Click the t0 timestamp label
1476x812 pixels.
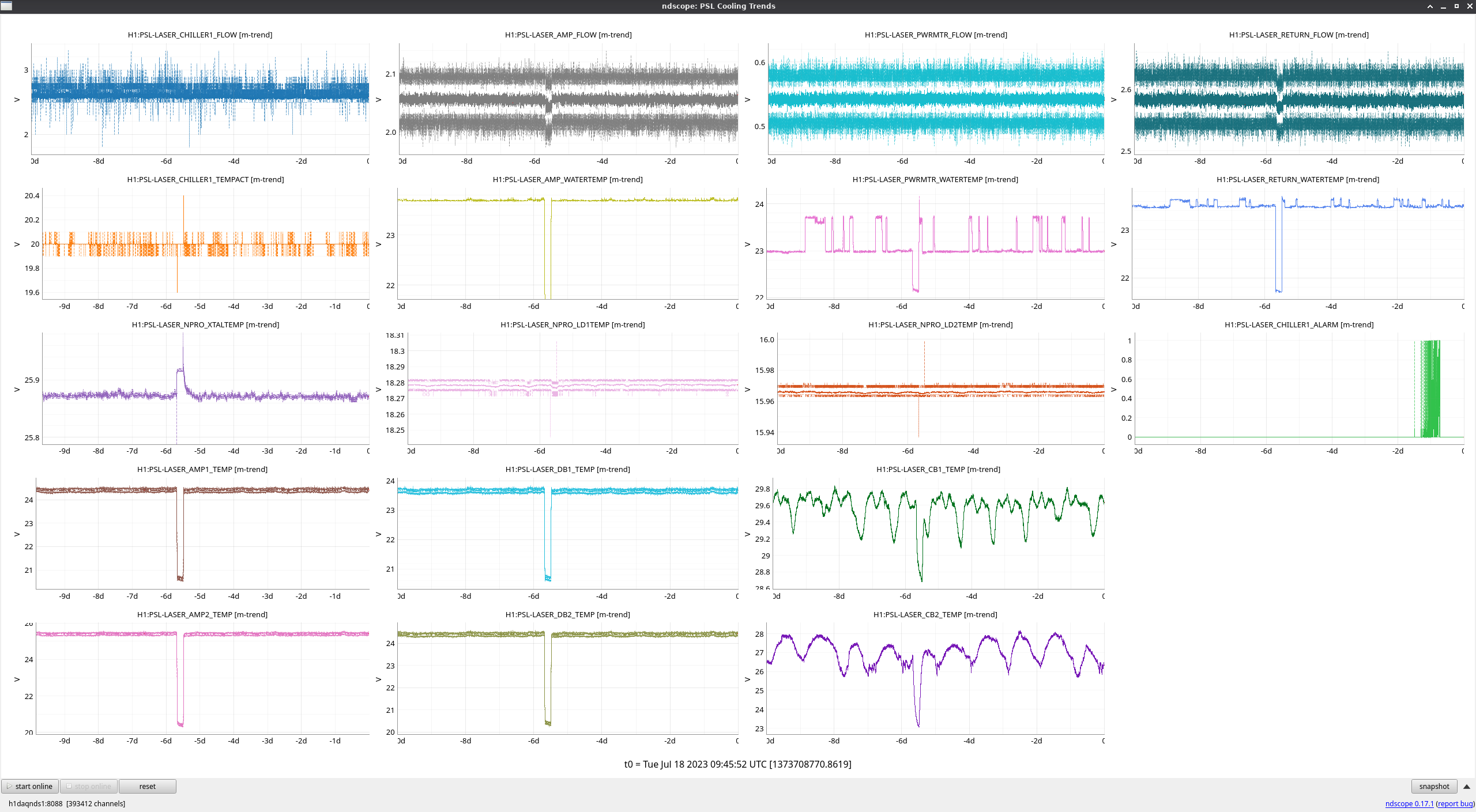pos(737,764)
